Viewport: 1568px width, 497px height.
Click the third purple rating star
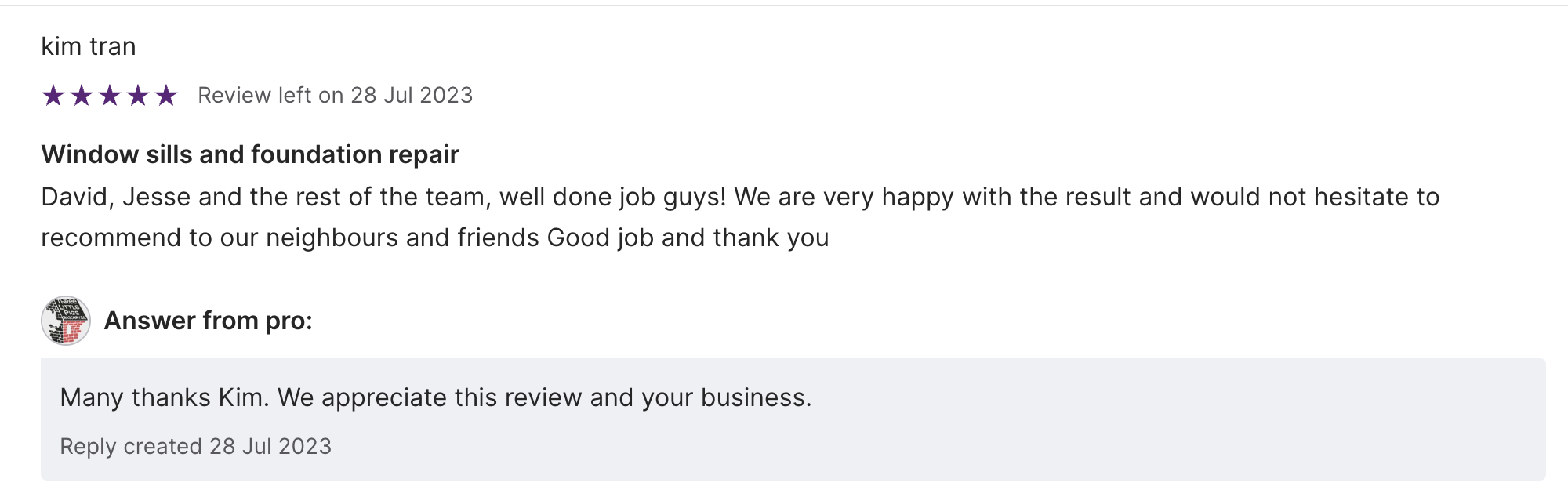point(110,96)
